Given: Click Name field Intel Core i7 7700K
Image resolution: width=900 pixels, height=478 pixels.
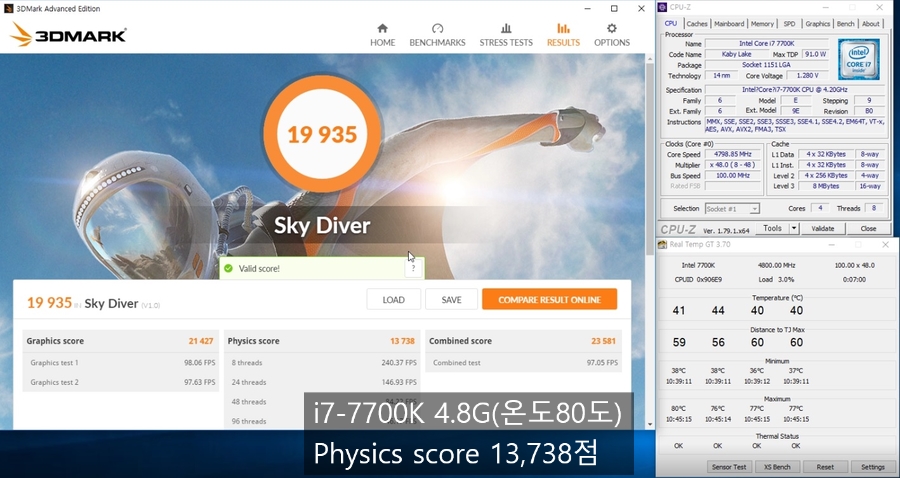Looking at the screenshot, I should [767, 44].
